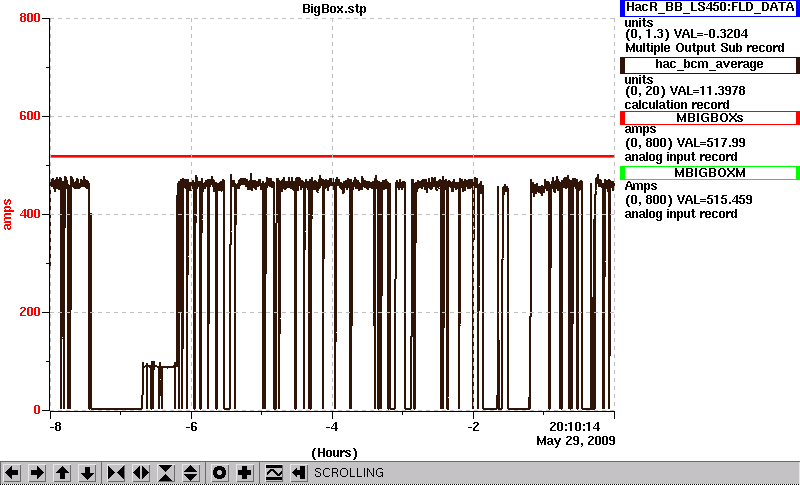Click the '600' Y-axis tick label
Screen dimensions: 800x485
(x=30, y=116)
